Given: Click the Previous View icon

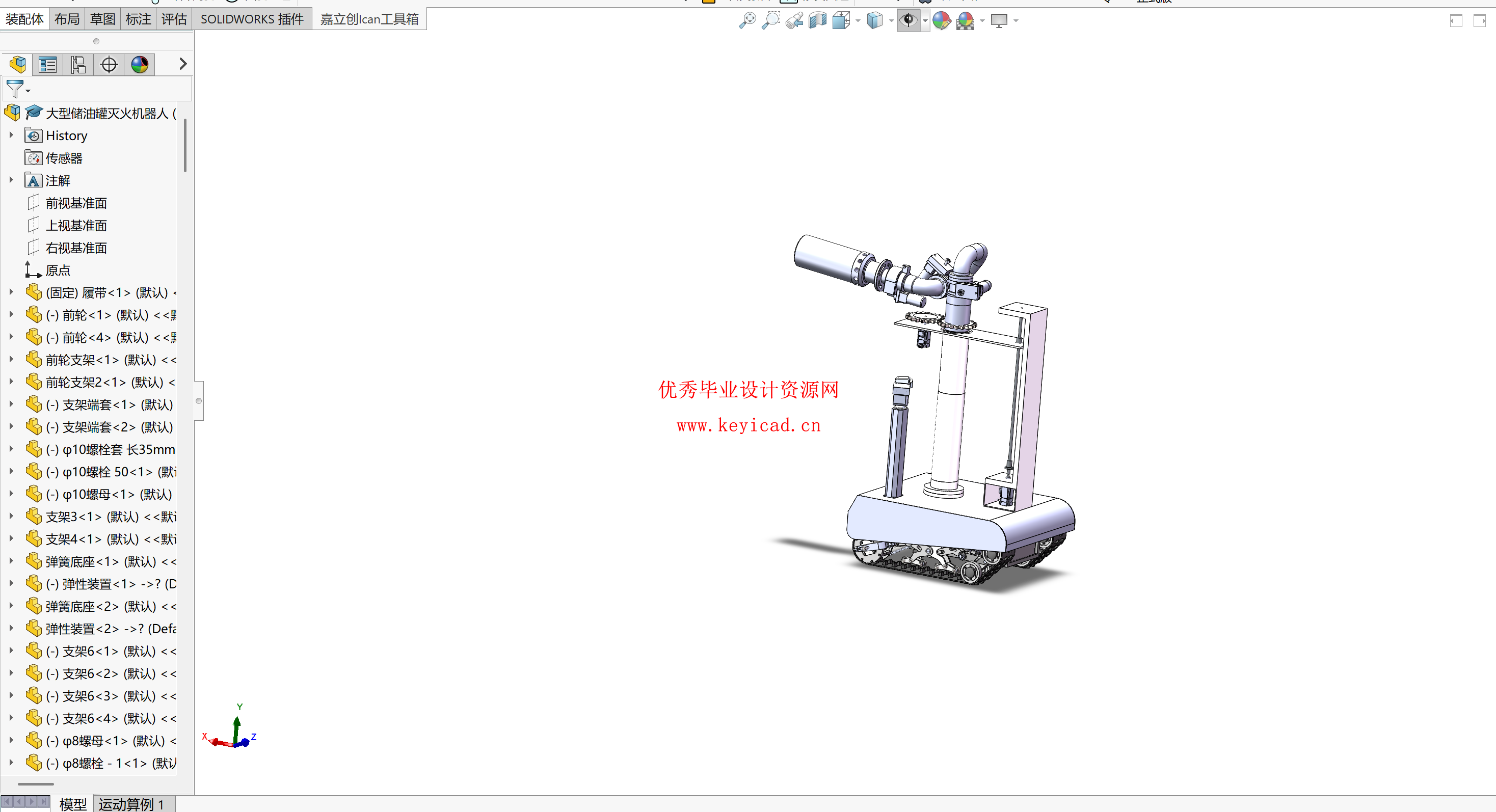Looking at the screenshot, I should coord(794,20).
